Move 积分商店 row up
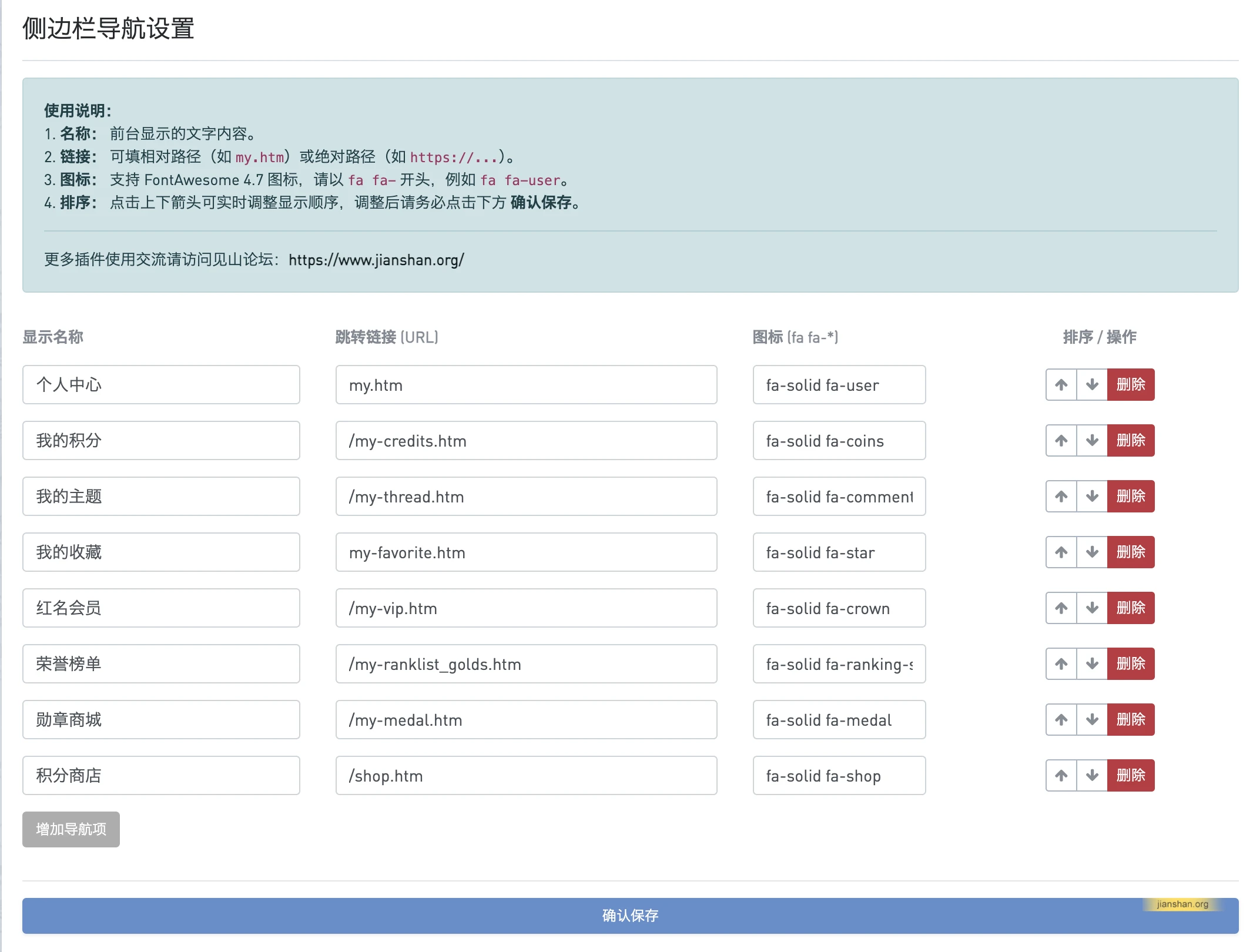This screenshot has width=1253, height=952. point(1061,776)
